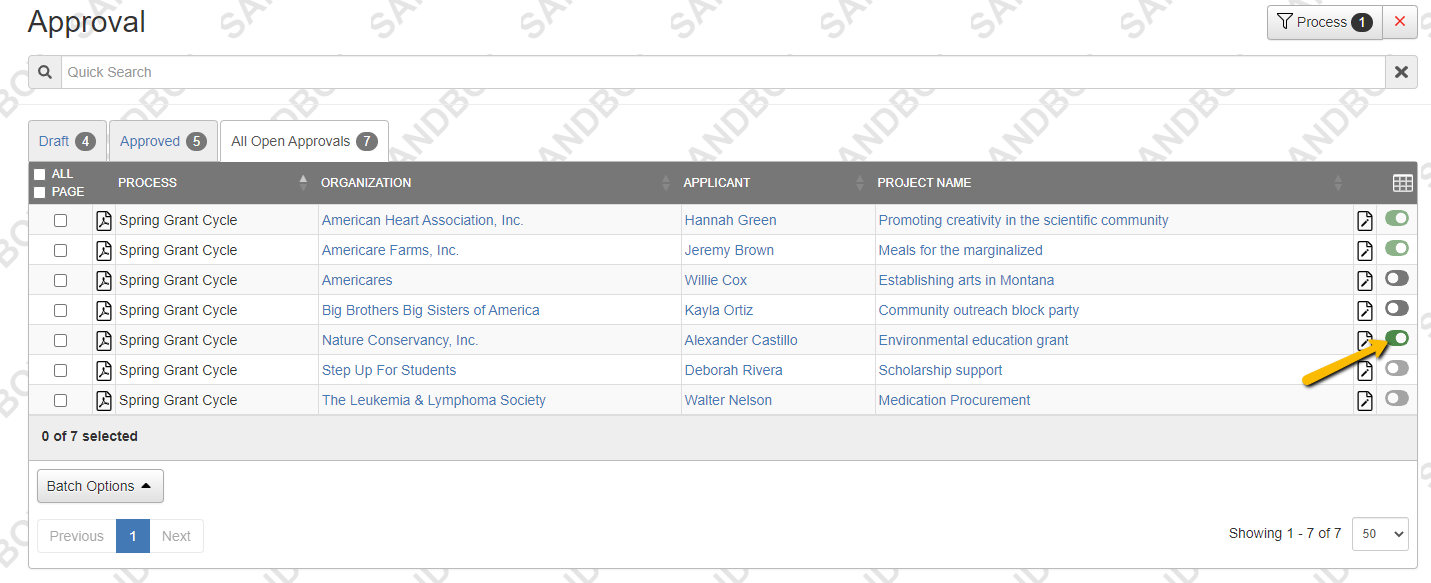Enable the toggle on the Americares row
The image size is (1431, 583).
click(1396, 278)
